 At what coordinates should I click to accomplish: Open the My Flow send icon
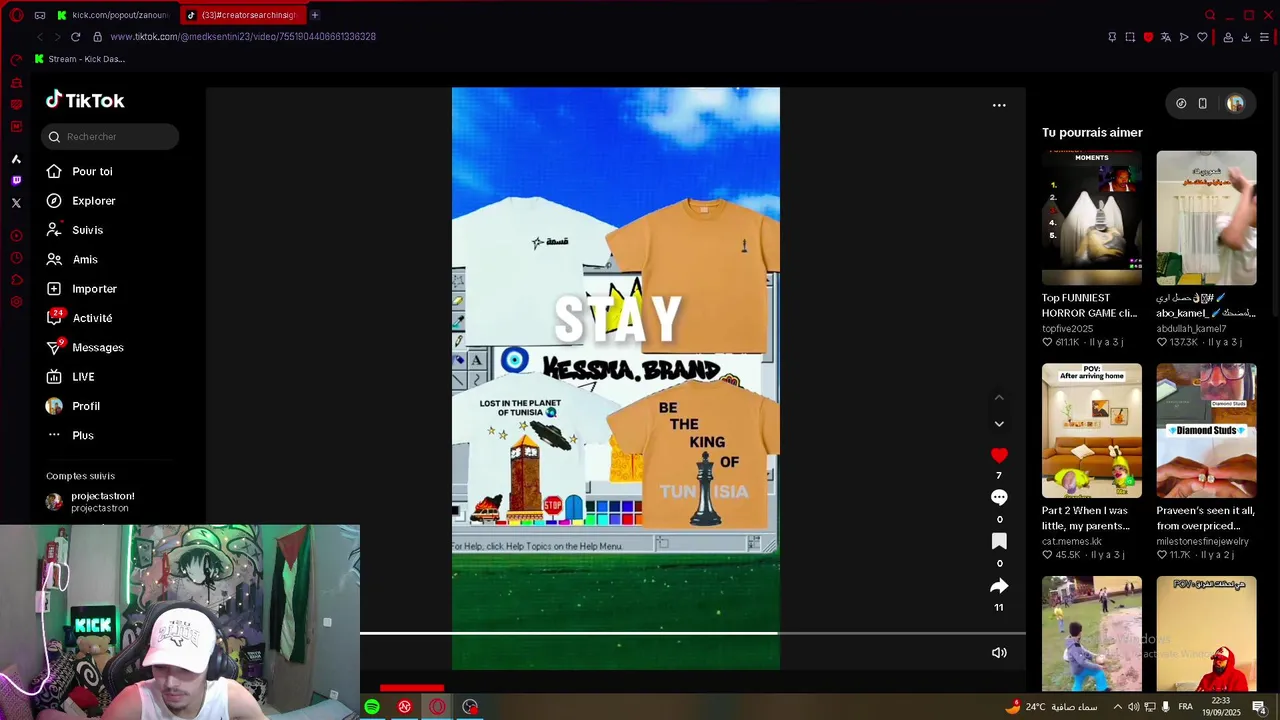click(1184, 37)
